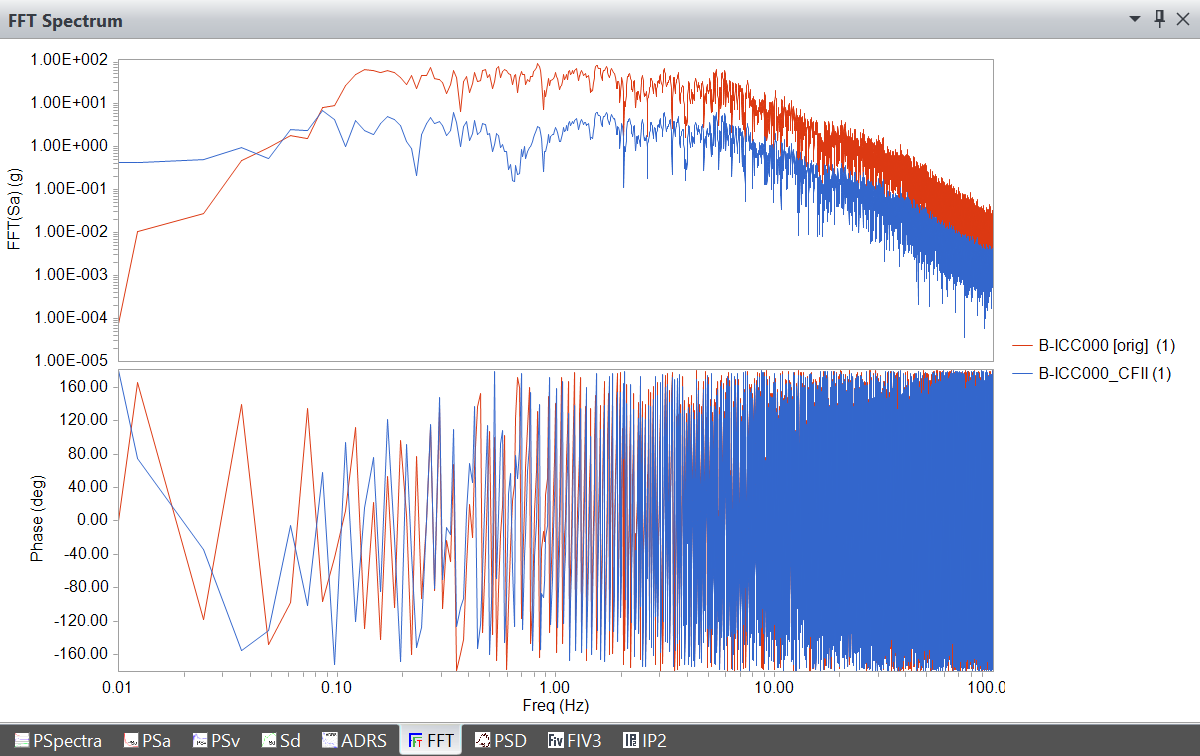1200x756 pixels.
Task: Click the Phase (deg) axis label
Action: 37,520
